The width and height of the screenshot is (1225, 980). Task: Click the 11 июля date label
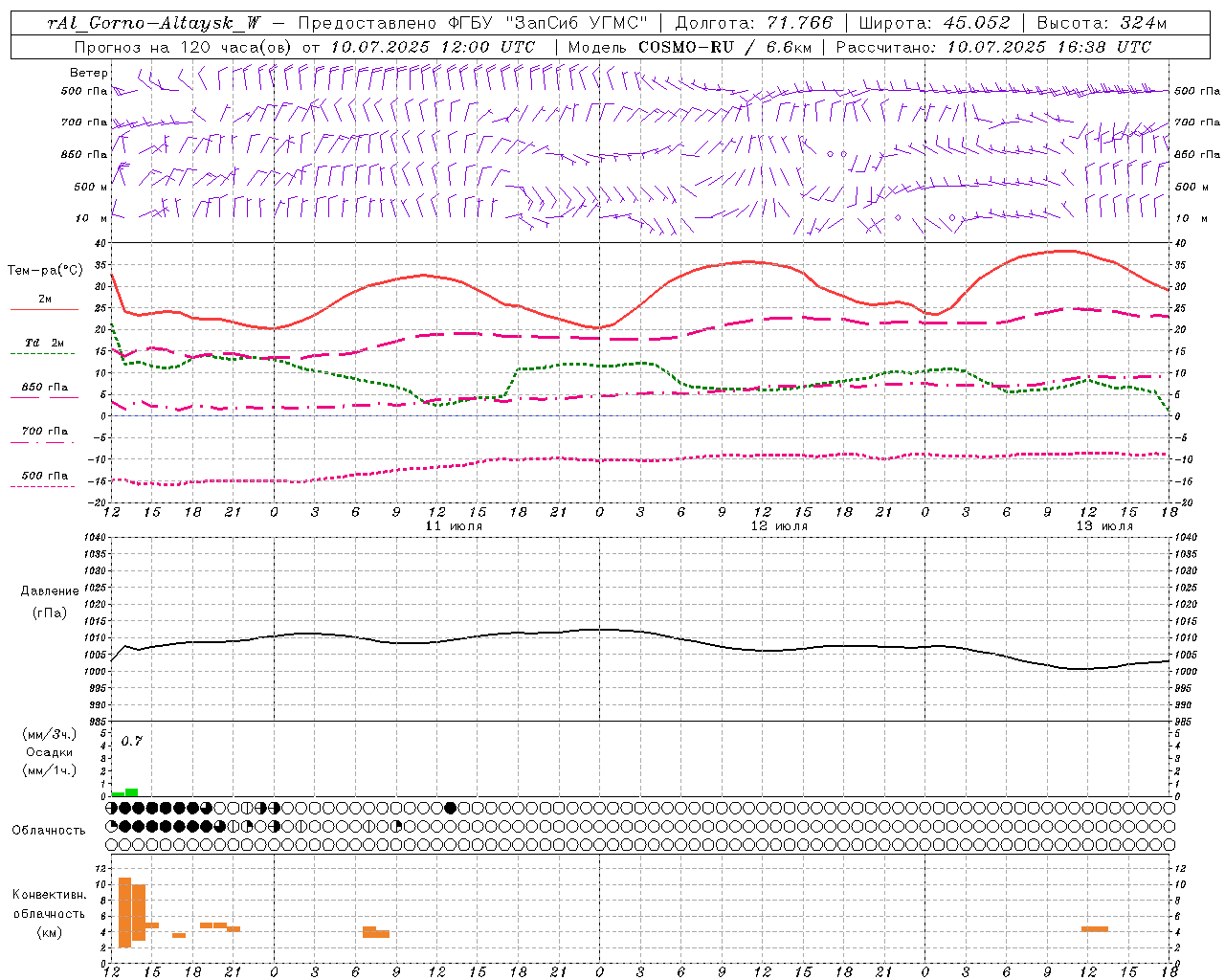point(454,526)
